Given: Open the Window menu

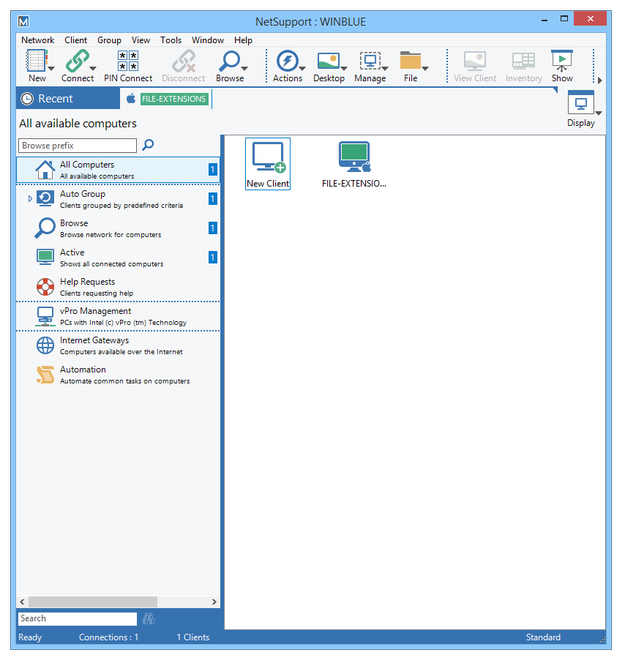Looking at the screenshot, I should point(208,40).
